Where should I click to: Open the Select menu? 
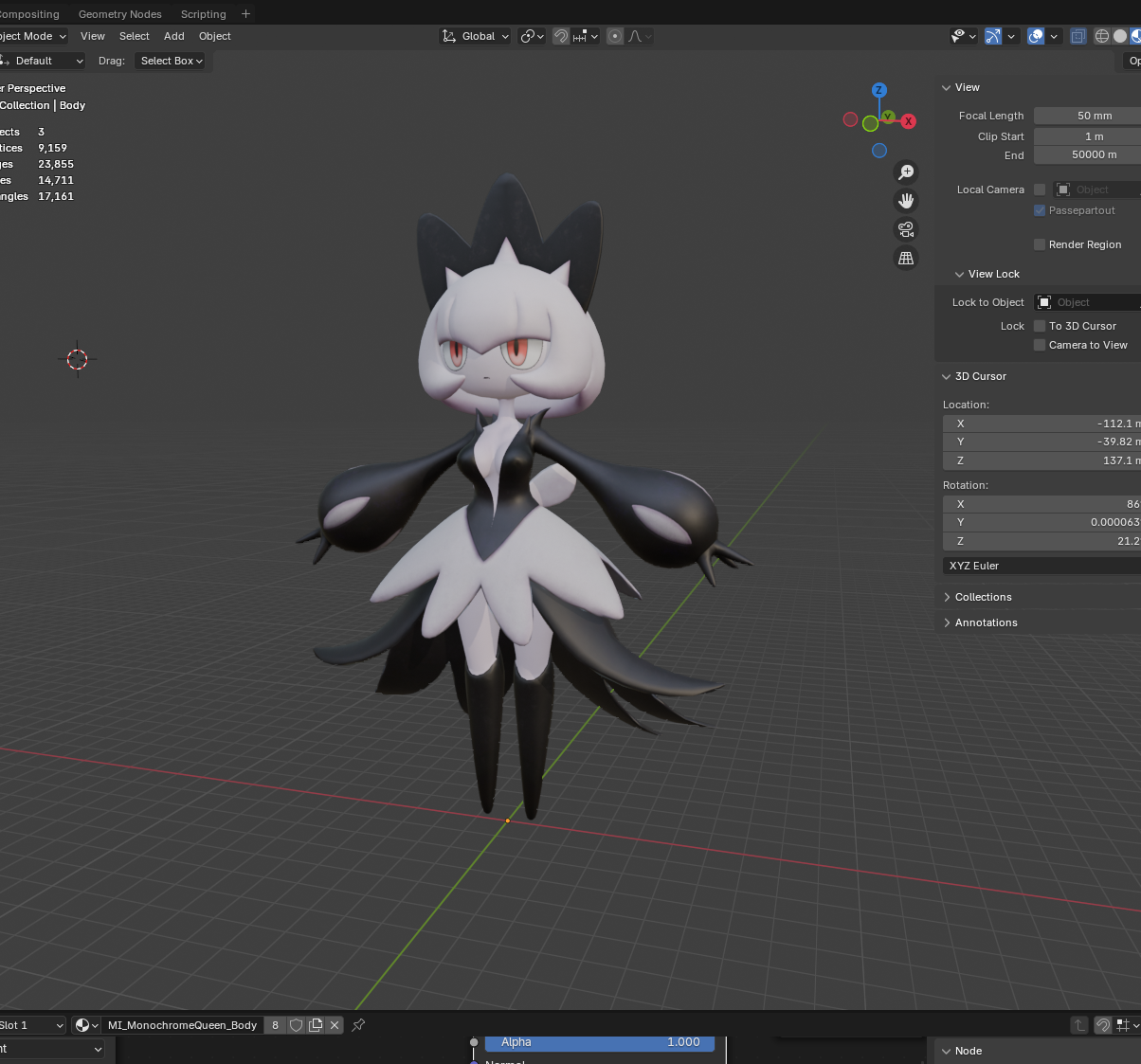pos(135,36)
